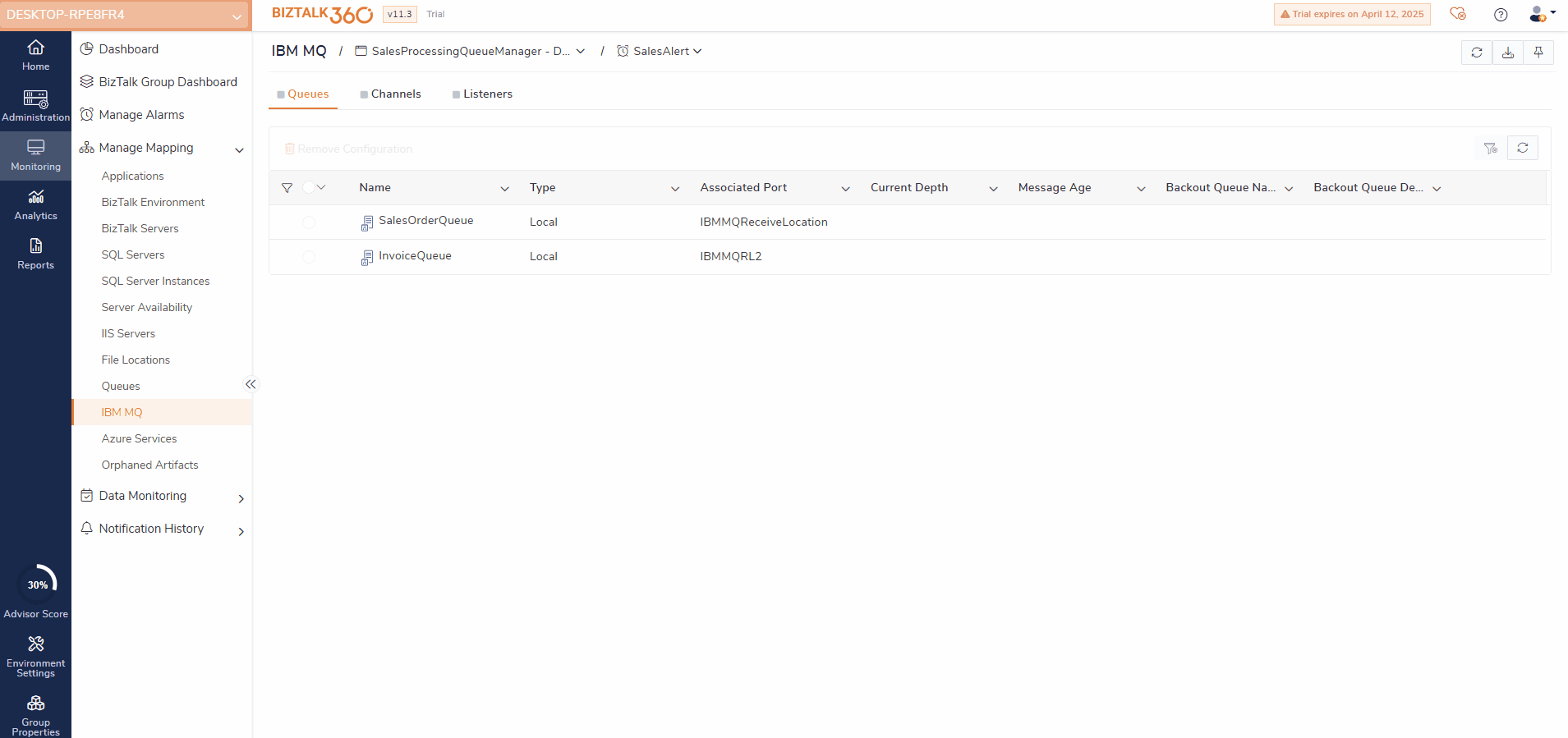
Task: Click the Remove Configuration button
Action: click(x=348, y=149)
